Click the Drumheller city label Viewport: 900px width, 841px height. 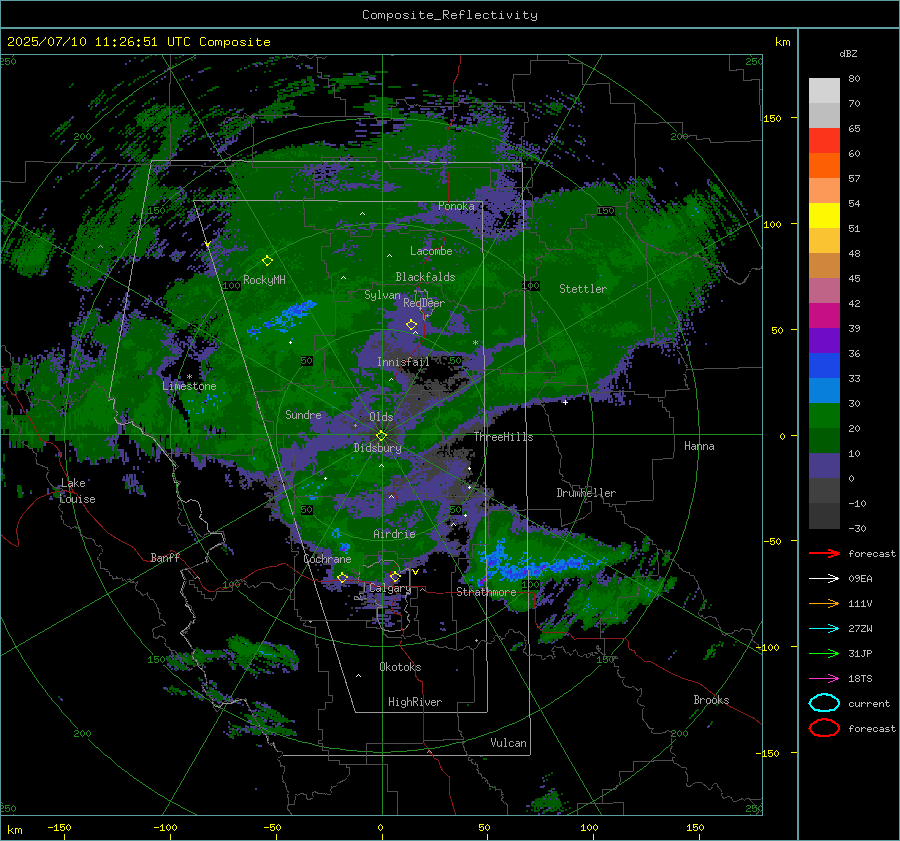[x=586, y=493]
